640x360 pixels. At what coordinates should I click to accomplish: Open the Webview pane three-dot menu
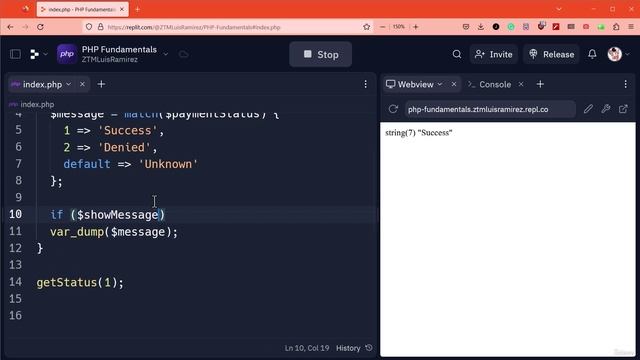coord(625,84)
